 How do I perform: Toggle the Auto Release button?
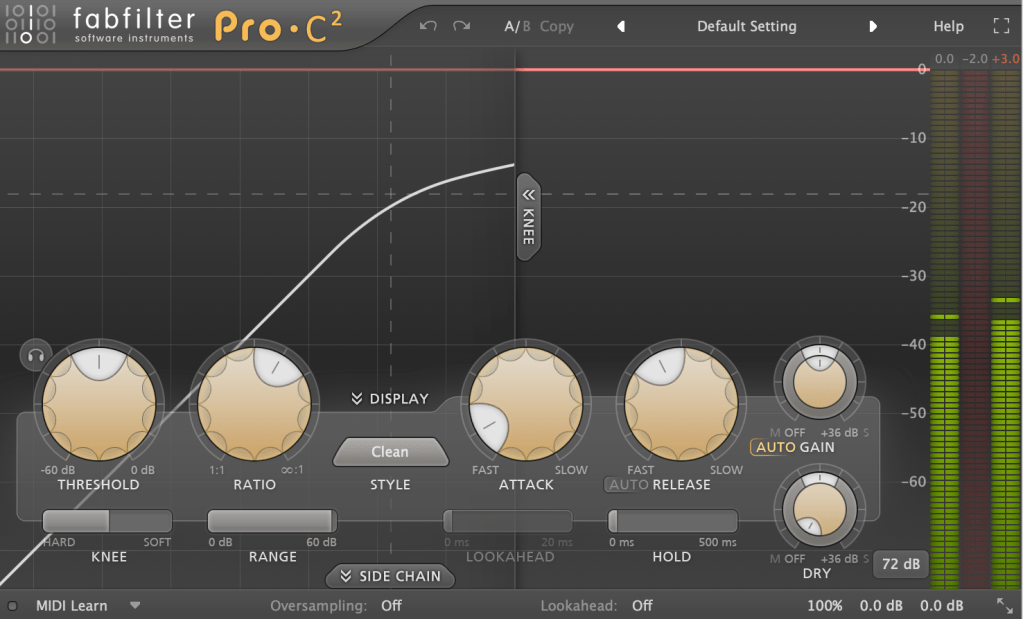(x=628, y=485)
